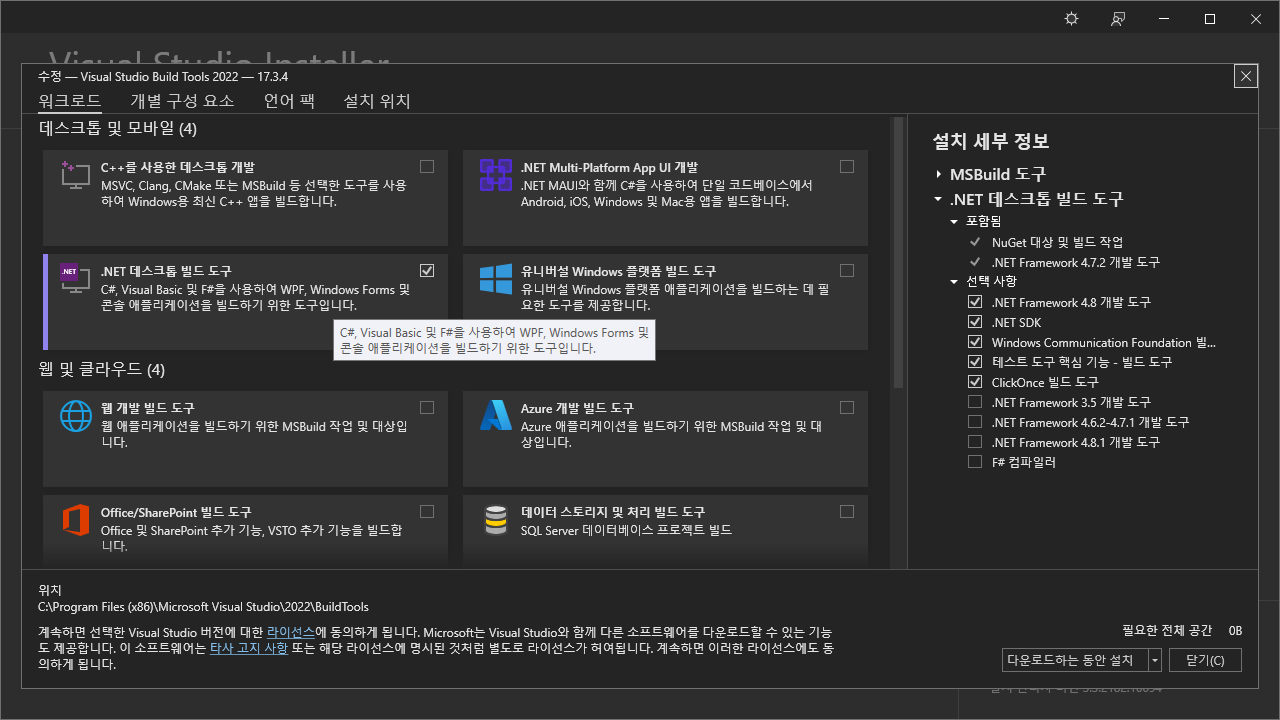Image resolution: width=1280 pixels, height=720 pixels.
Task: Uncheck 테스트 도구 핵심 기능 option
Action: click(975, 362)
